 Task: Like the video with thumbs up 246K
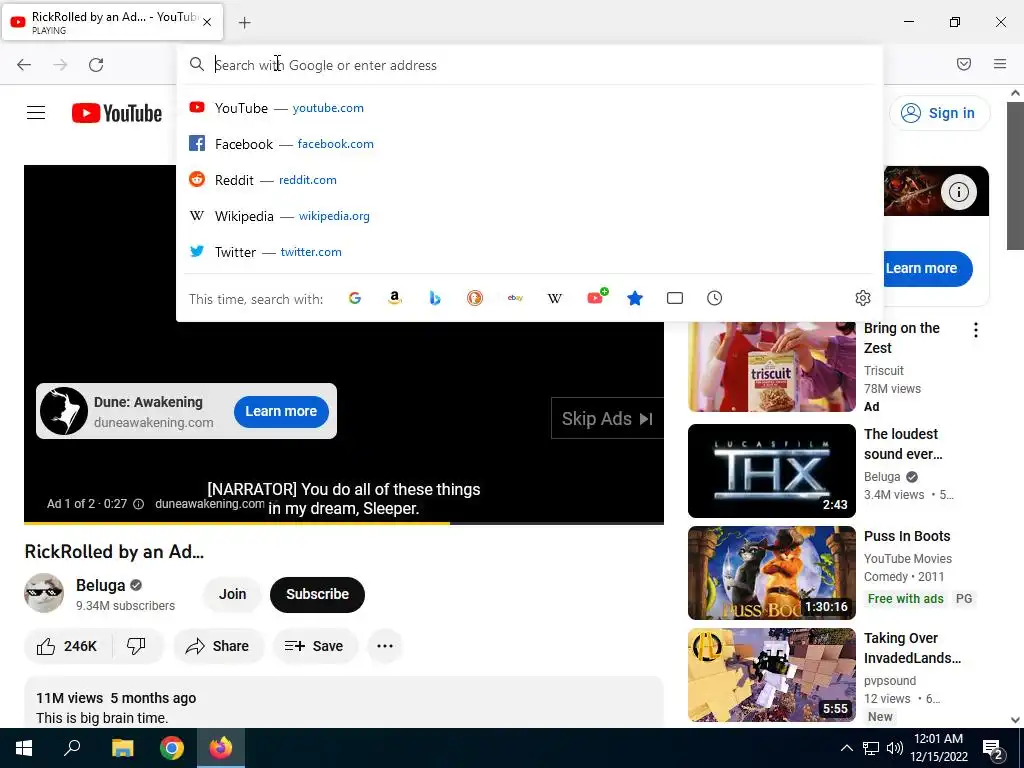[x=67, y=646]
